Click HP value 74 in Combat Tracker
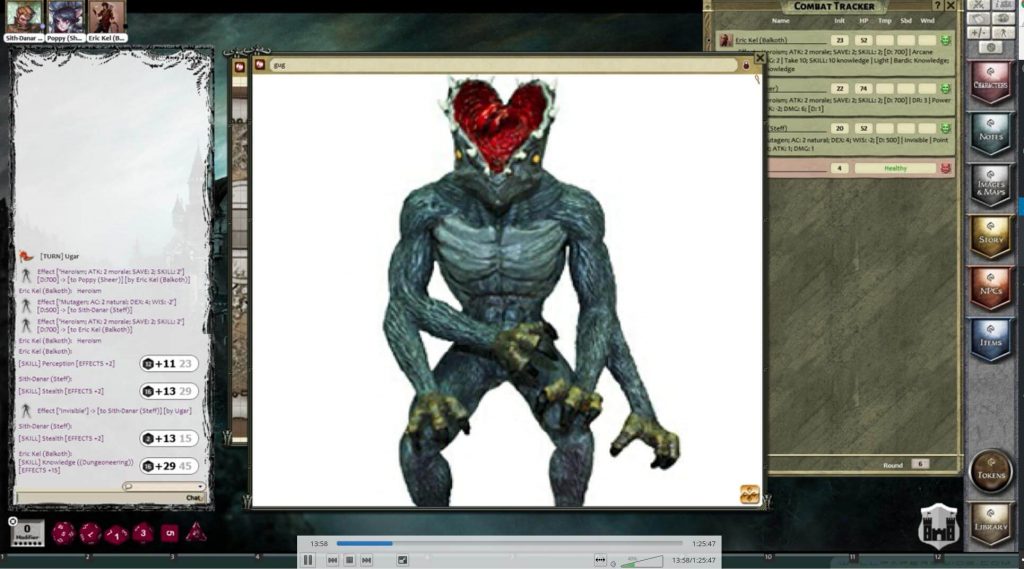This screenshot has height=569, width=1024. click(863, 88)
